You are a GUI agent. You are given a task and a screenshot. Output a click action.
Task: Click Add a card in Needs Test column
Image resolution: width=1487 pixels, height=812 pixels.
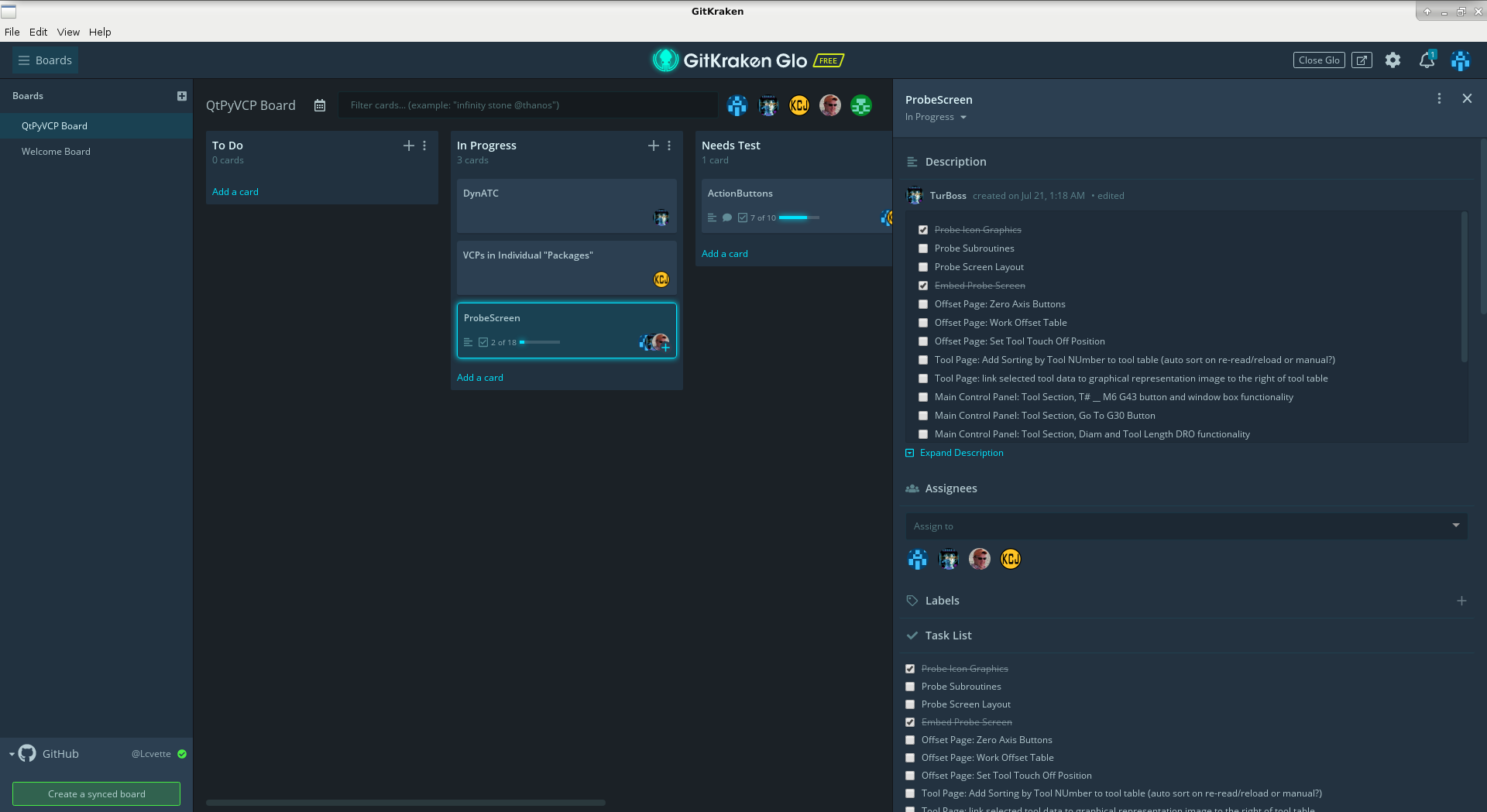click(725, 254)
